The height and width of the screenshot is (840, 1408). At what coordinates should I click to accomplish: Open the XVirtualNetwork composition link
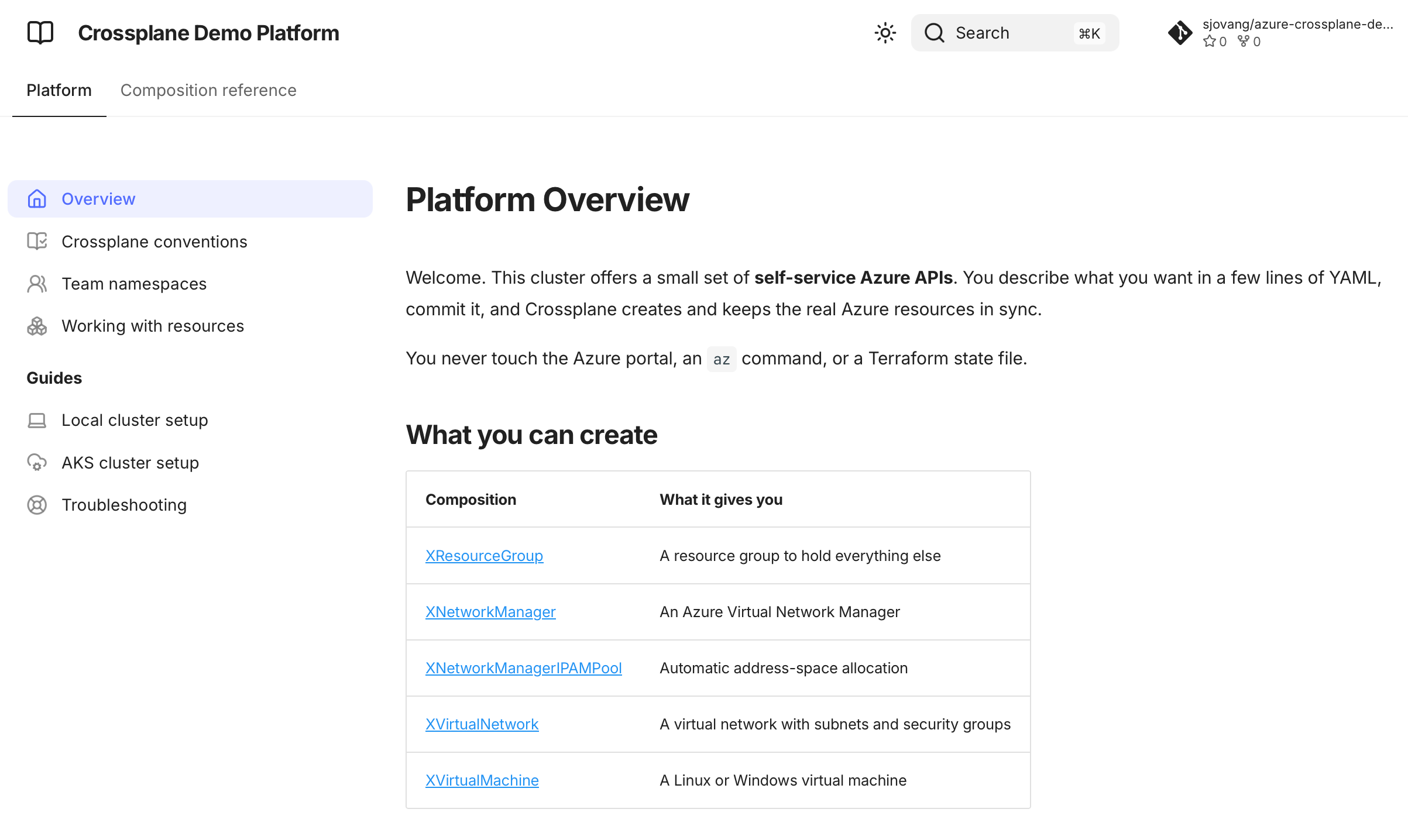(x=482, y=724)
